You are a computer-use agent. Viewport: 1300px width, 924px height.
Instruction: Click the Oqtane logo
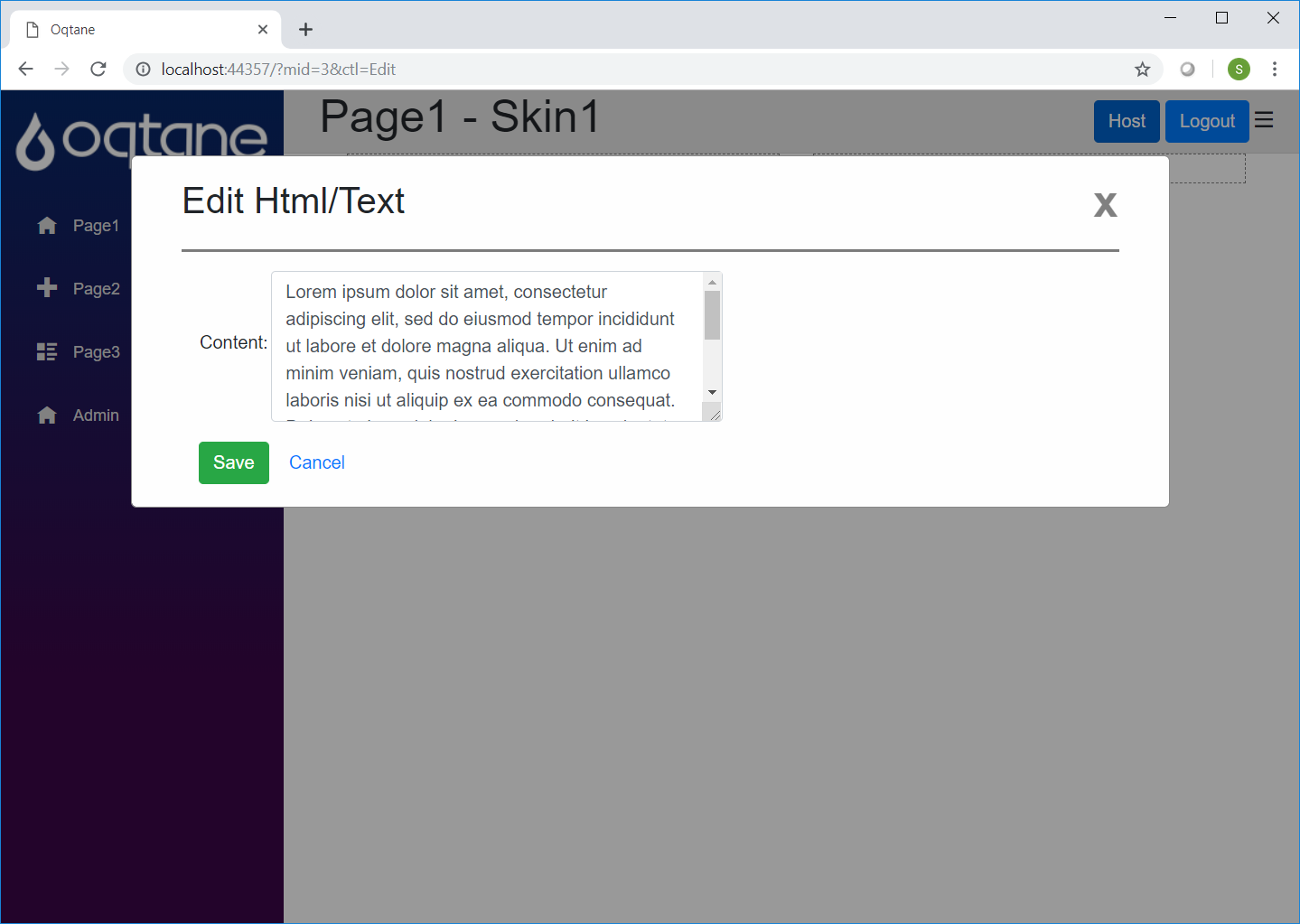coord(142,139)
